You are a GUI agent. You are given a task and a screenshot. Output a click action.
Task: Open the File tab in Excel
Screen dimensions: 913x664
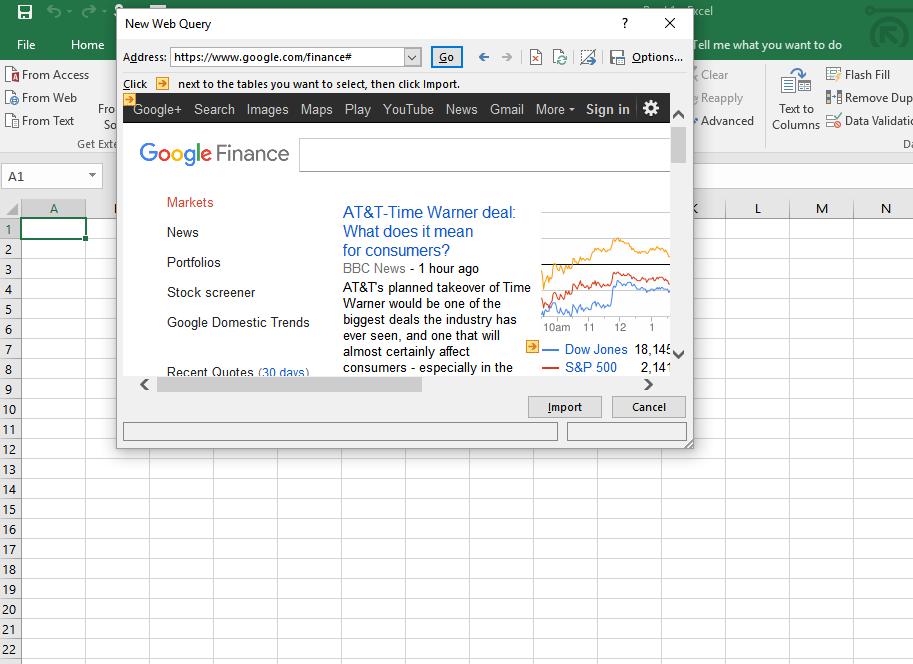point(26,45)
